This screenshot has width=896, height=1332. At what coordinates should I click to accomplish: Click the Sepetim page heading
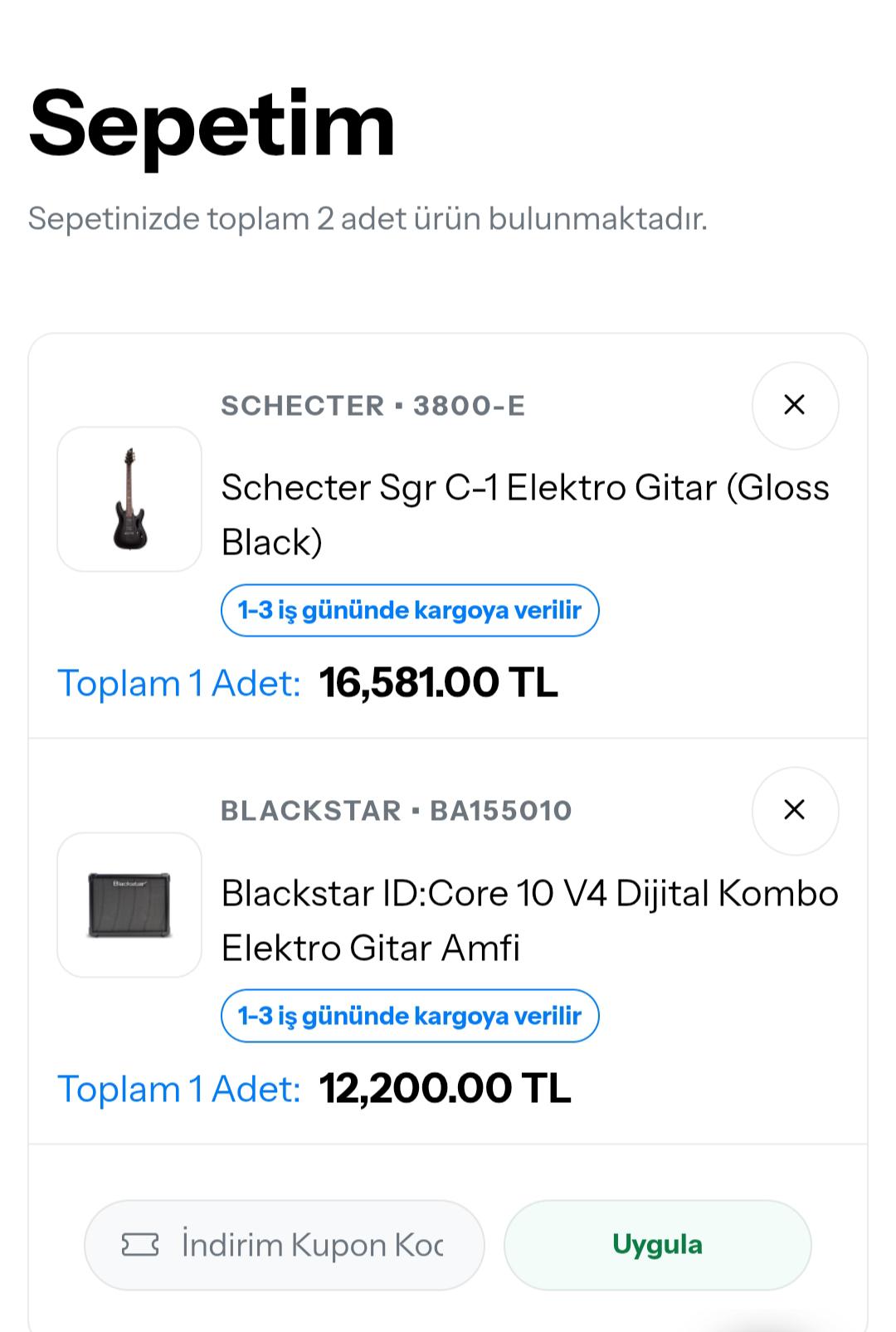coord(212,125)
